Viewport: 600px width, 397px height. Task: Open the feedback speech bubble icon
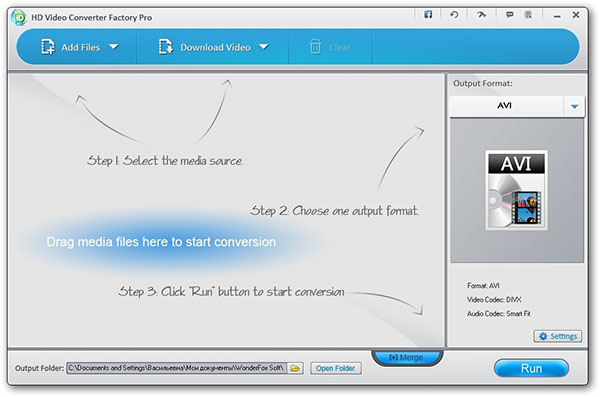509,15
